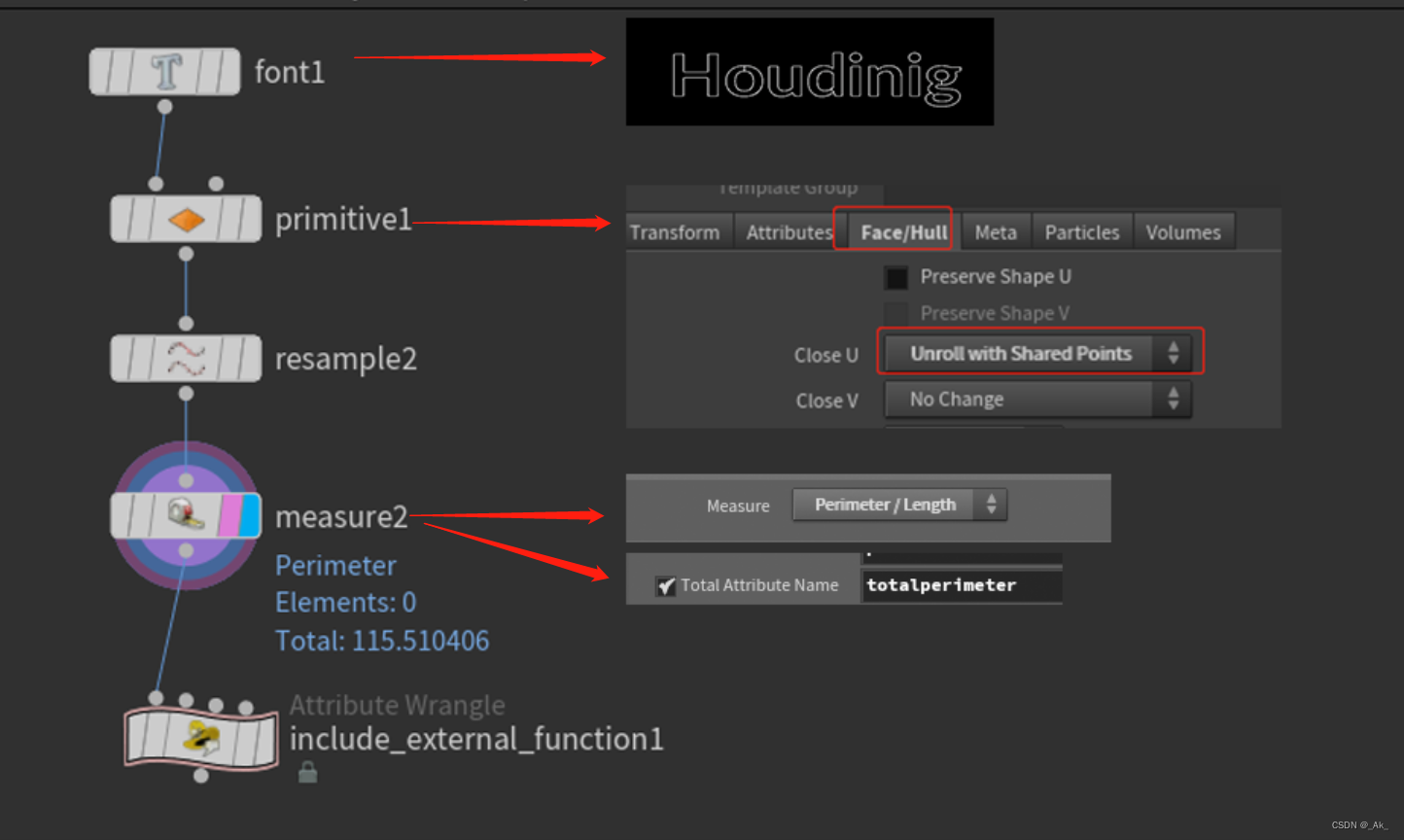Select the resample2 node icon
Screen dimensions: 1404x840
(x=186, y=358)
